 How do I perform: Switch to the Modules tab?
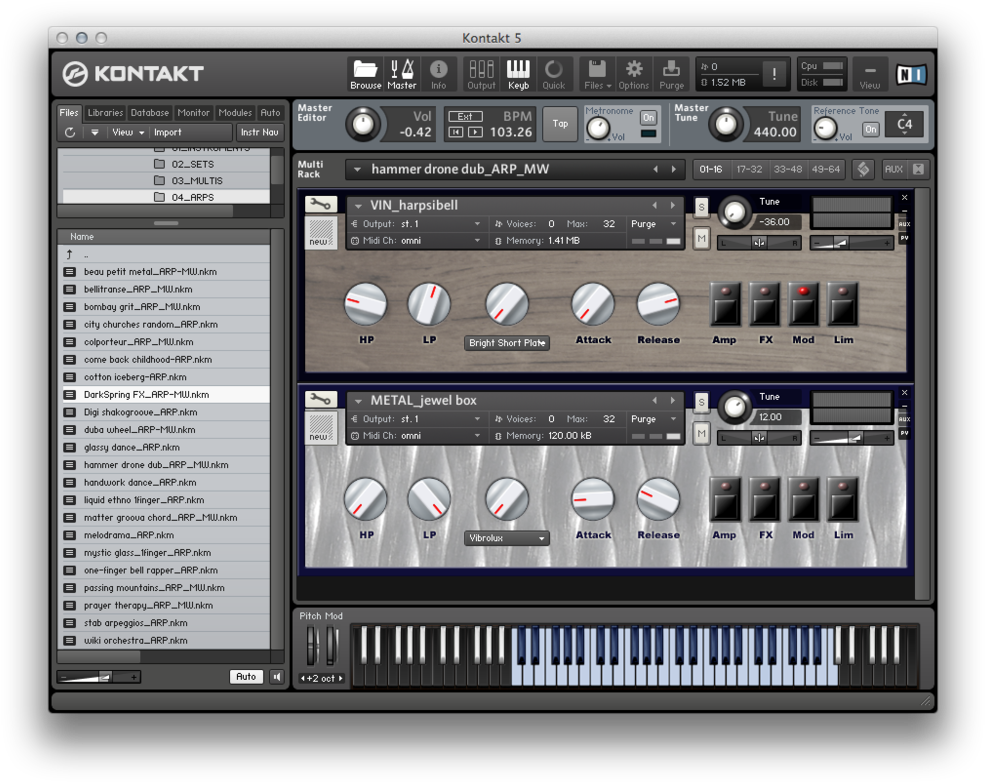click(235, 112)
